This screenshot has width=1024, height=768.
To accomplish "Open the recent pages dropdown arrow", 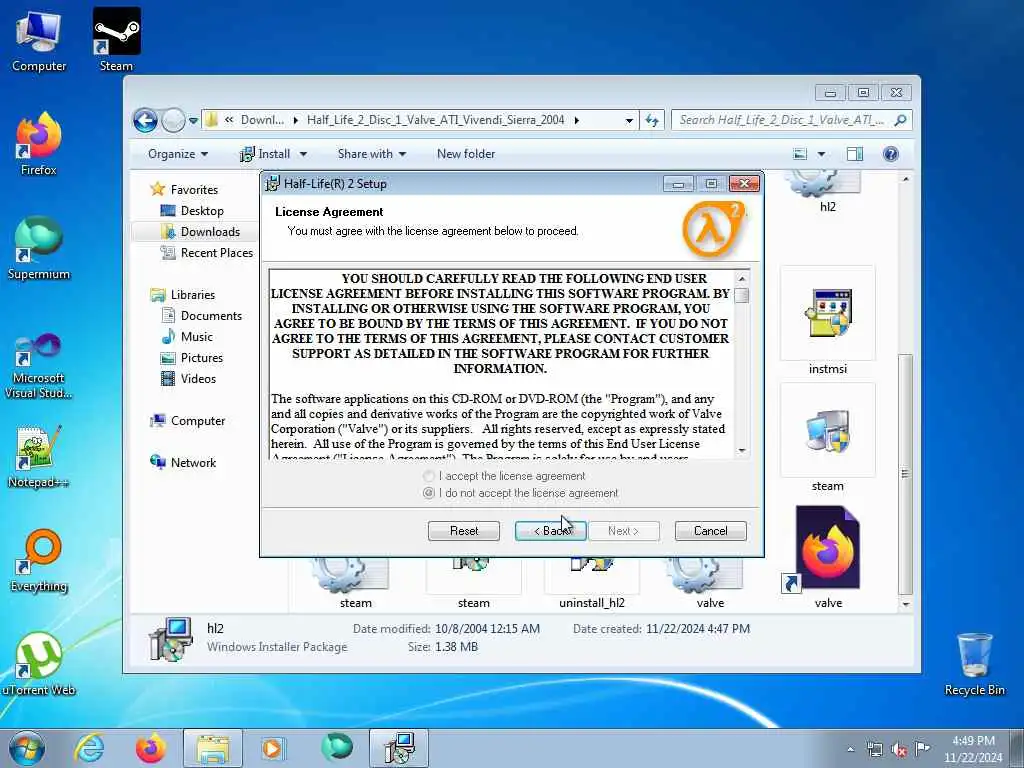I will [x=193, y=121].
